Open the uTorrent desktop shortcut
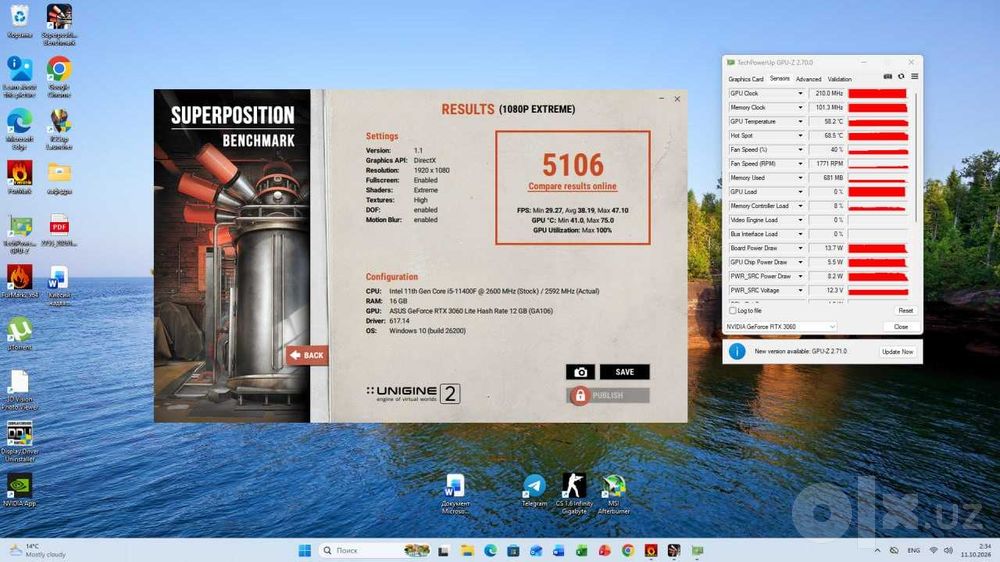Viewport: 1000px width, 562px height. click(20, 334)
